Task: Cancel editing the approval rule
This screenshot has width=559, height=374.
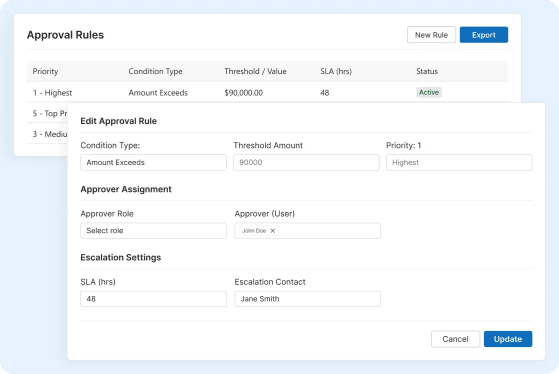Action: (x=455, y=339)
